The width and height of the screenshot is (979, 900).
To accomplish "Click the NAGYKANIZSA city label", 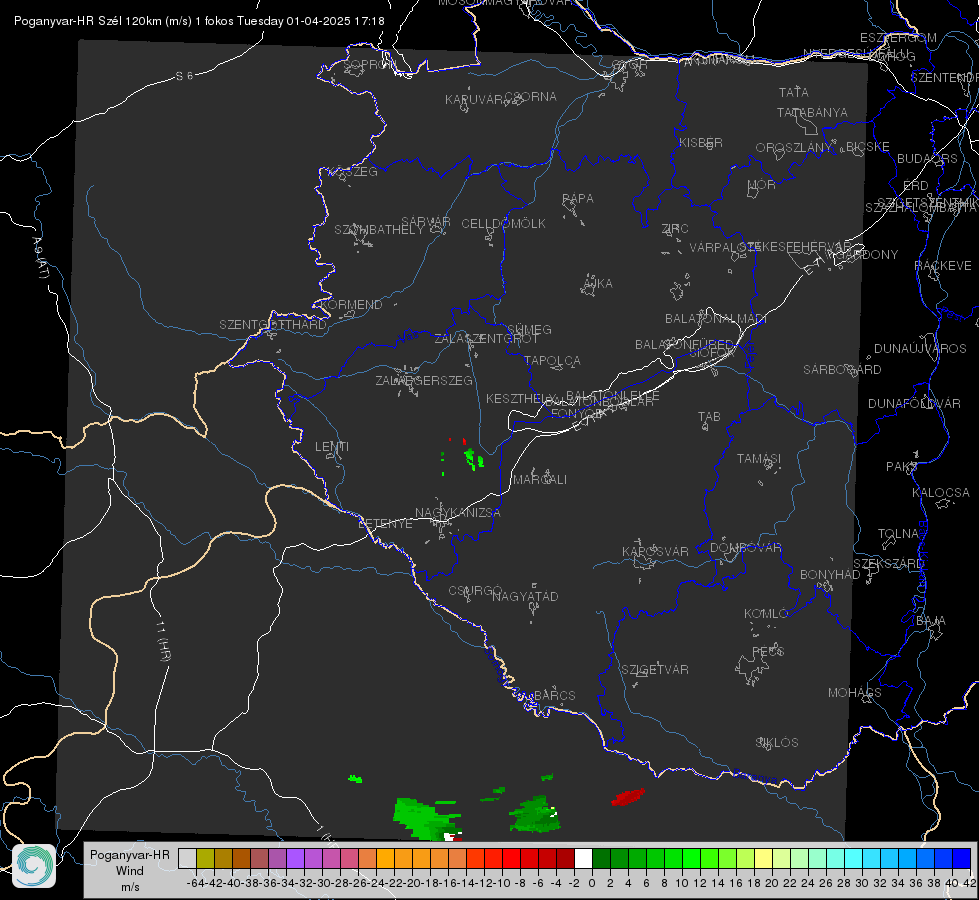I will 458,512.
